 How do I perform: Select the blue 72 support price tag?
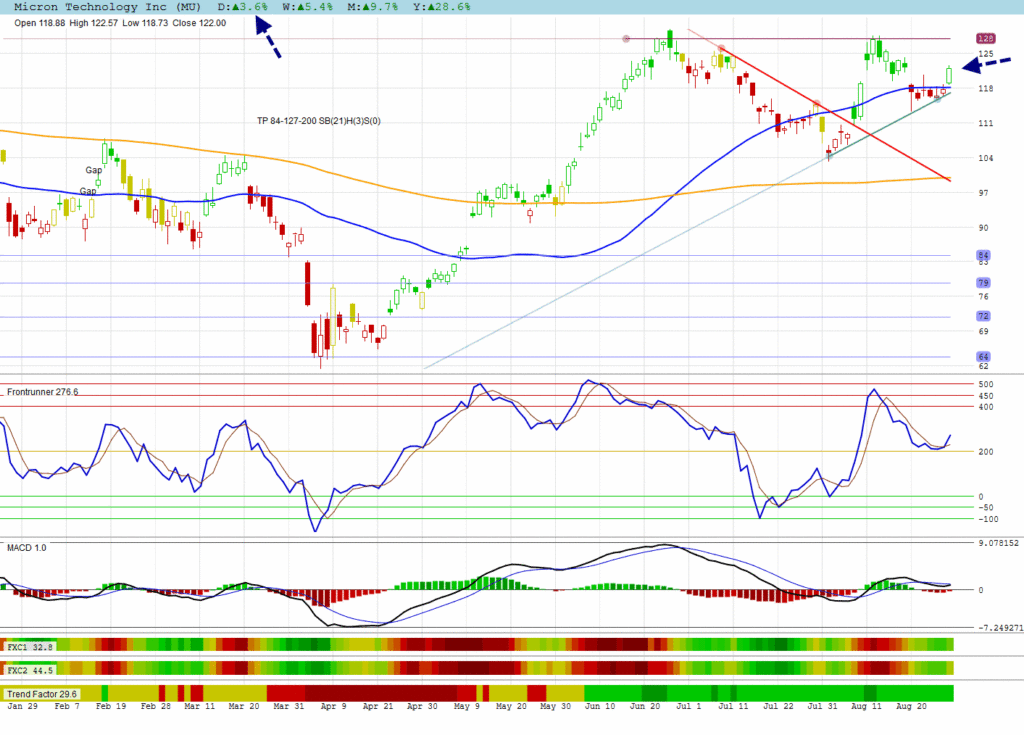984,316
